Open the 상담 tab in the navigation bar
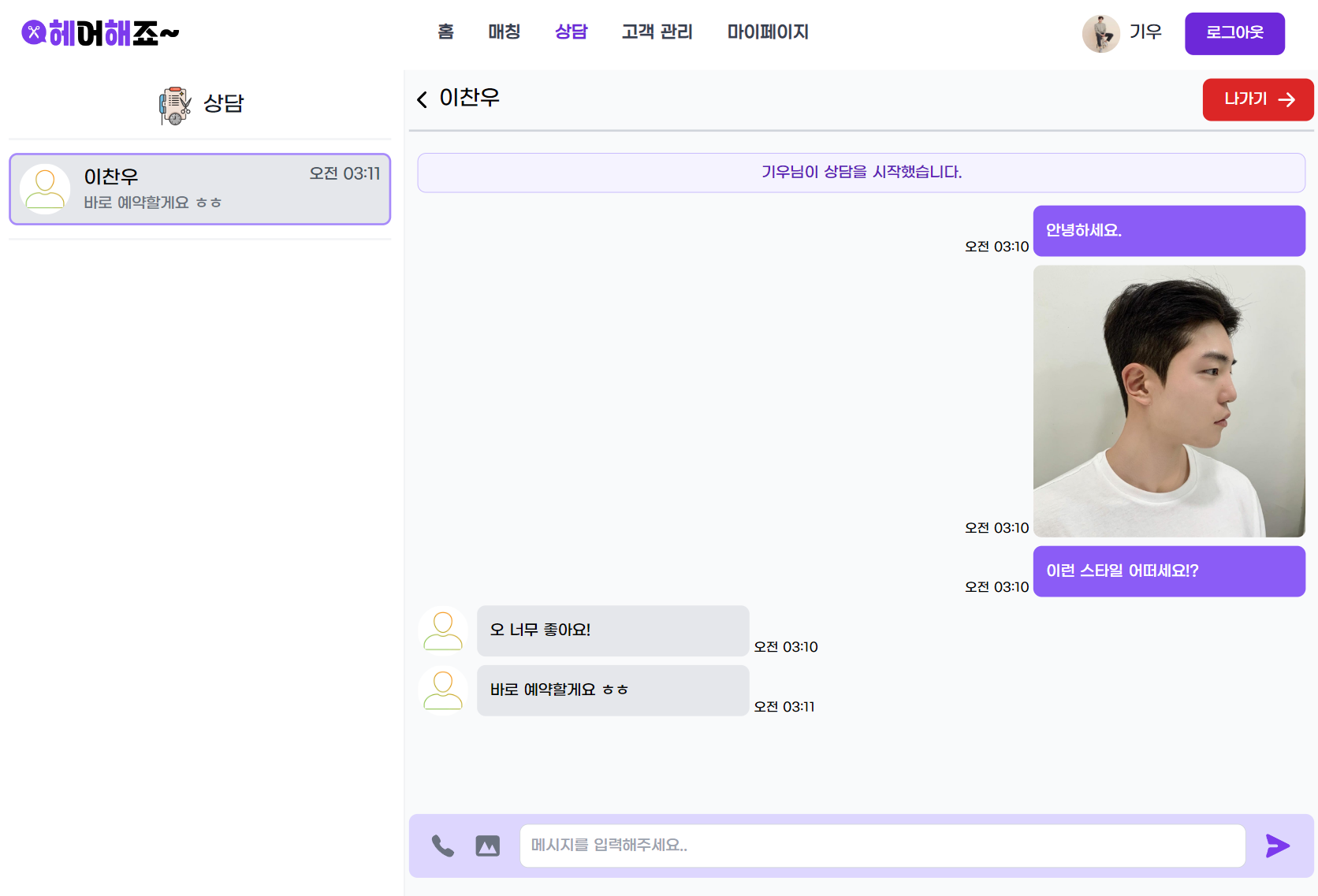Viewport: 1318px width, 896px height. (571, 32)
